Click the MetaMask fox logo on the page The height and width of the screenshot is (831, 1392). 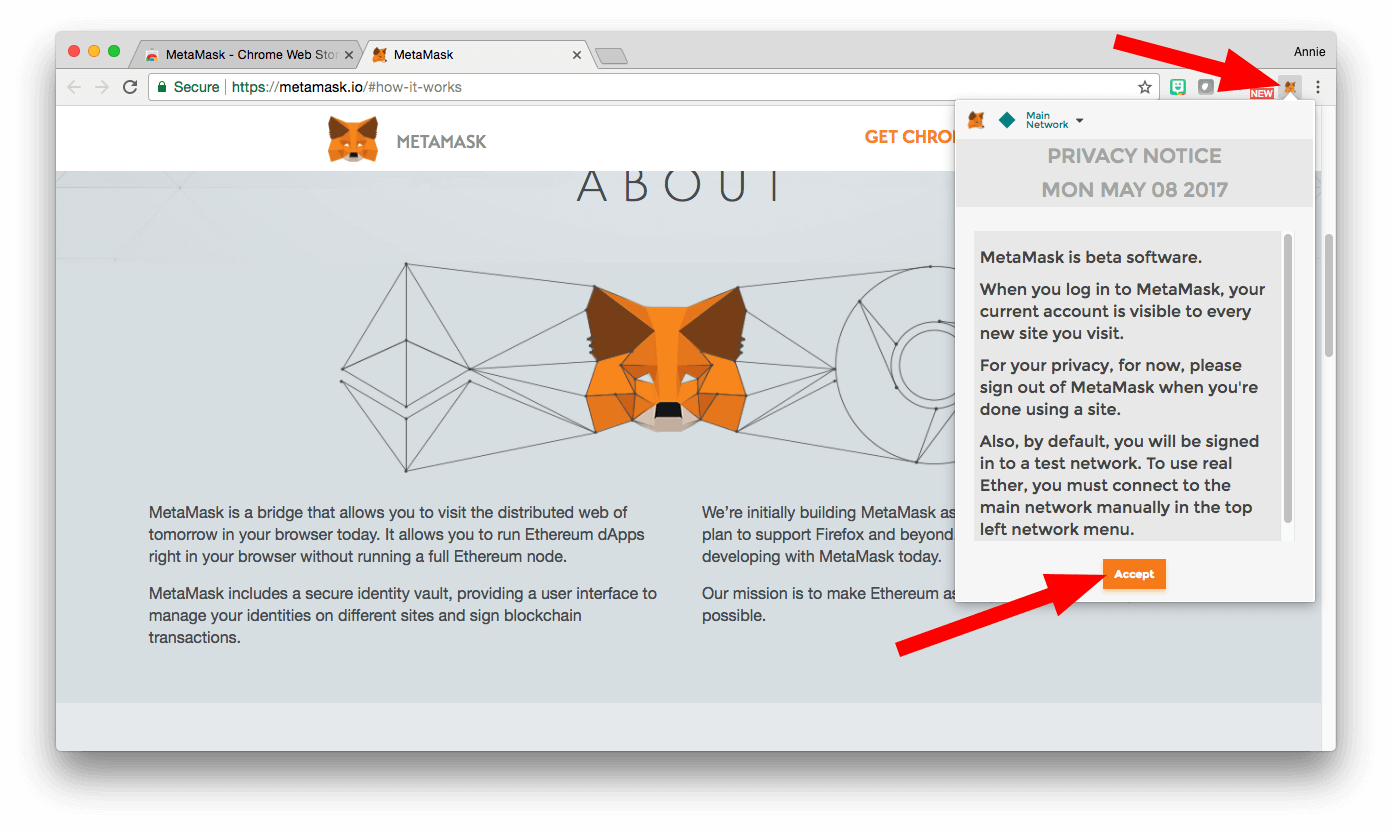353,139
